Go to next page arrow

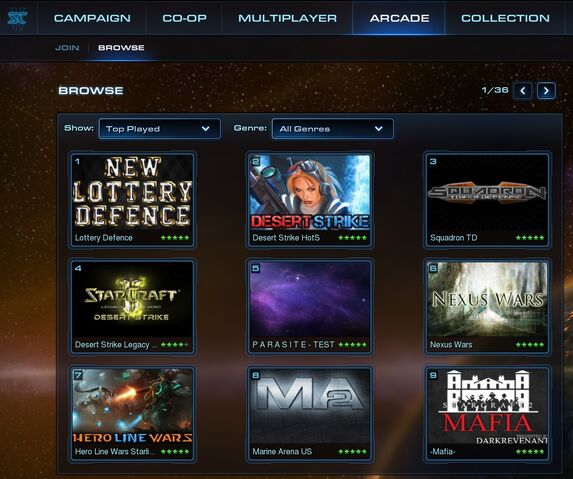(x=546, y=91)
